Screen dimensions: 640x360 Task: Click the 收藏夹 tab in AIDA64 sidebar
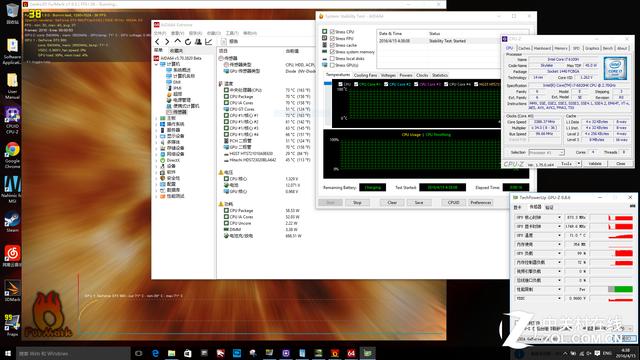pos(176,51)
